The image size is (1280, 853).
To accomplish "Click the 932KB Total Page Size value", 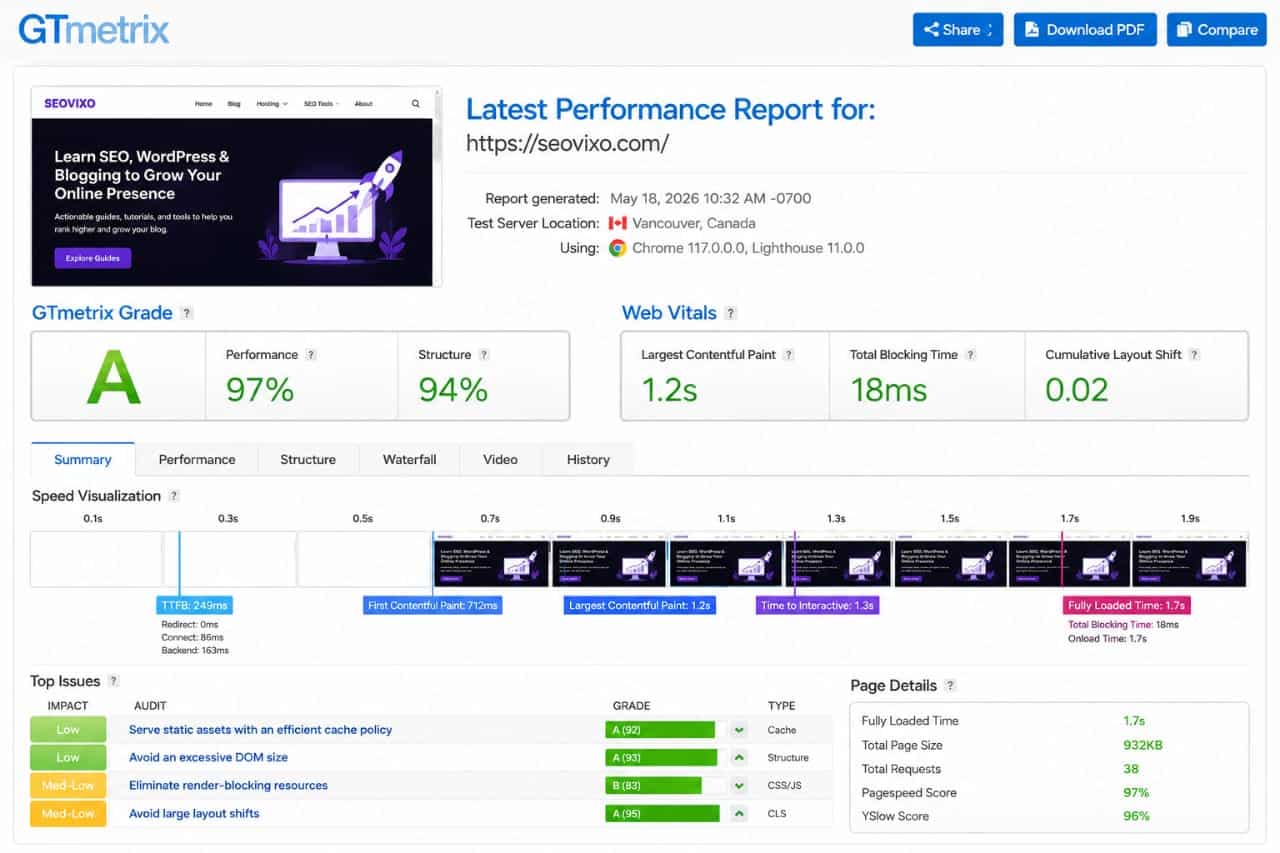I will coord(1143,745).
